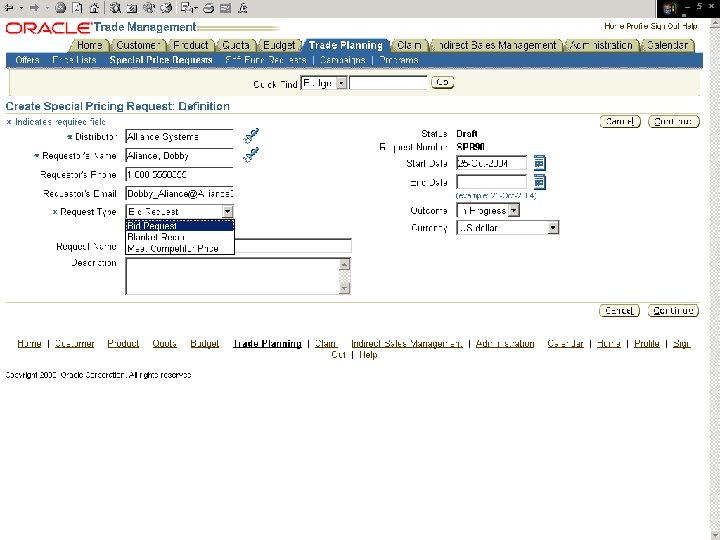Click the footer Profile link
Screen dimensions: 720x540
[x=647, y=343]
